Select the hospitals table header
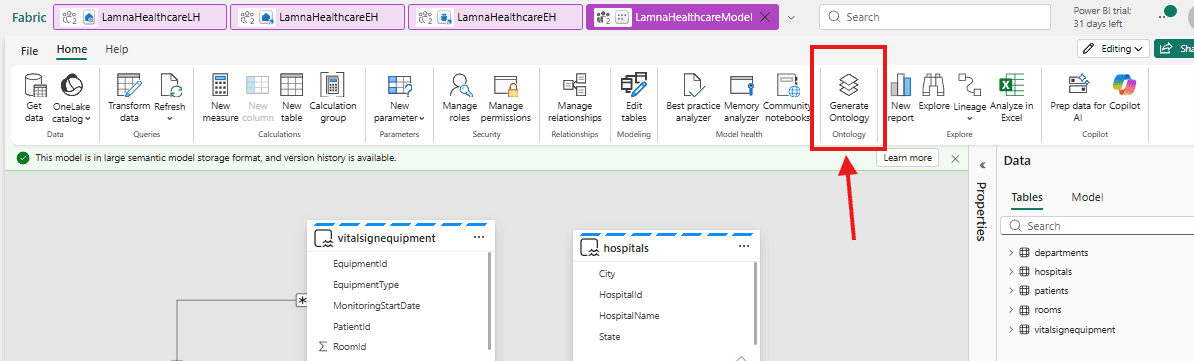The width and height of the screenshot is (1194, 361). pos(666,248)
